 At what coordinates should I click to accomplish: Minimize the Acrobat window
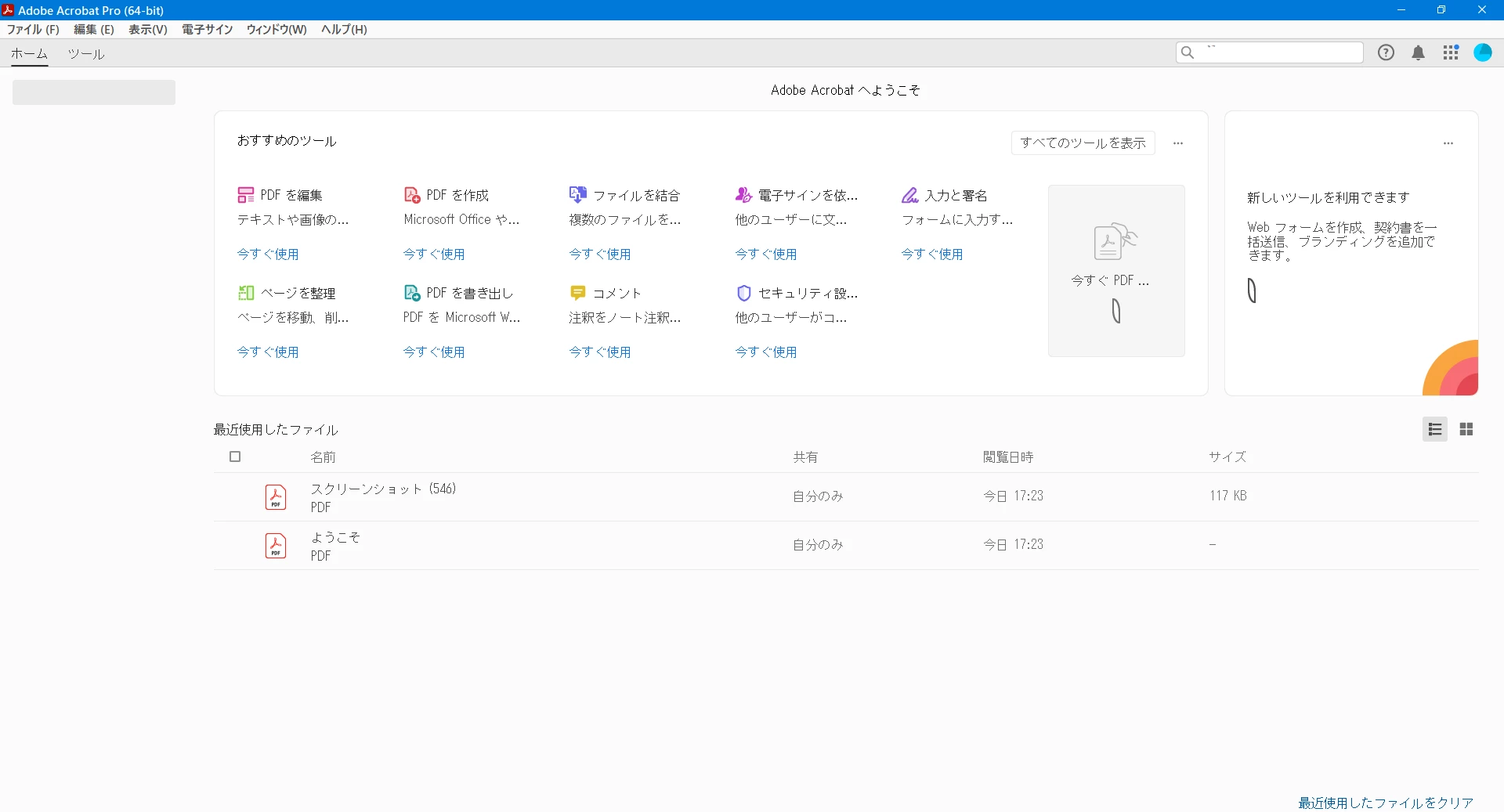tap(1401, 10)
